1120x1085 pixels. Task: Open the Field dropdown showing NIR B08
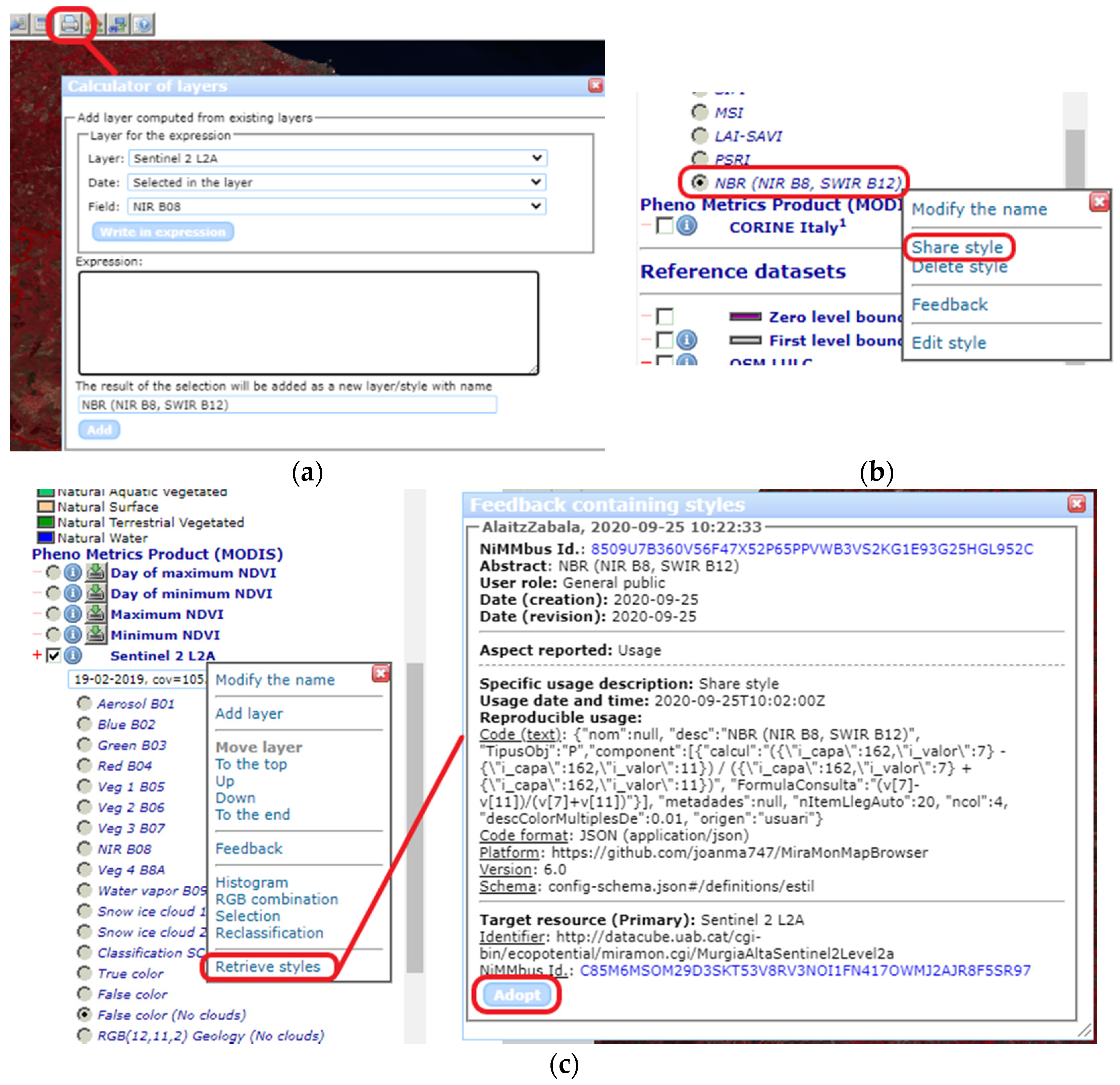pyautogui.click(x=337, y=206)
